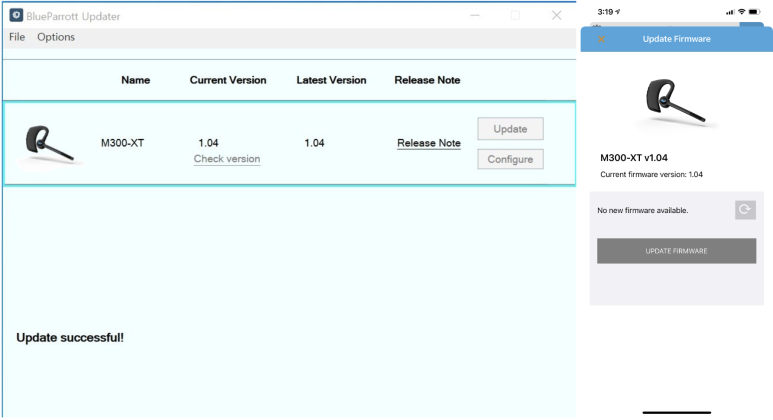
Task: Tap the battery icon in phone status bar
Action: [x=754, y=12]
